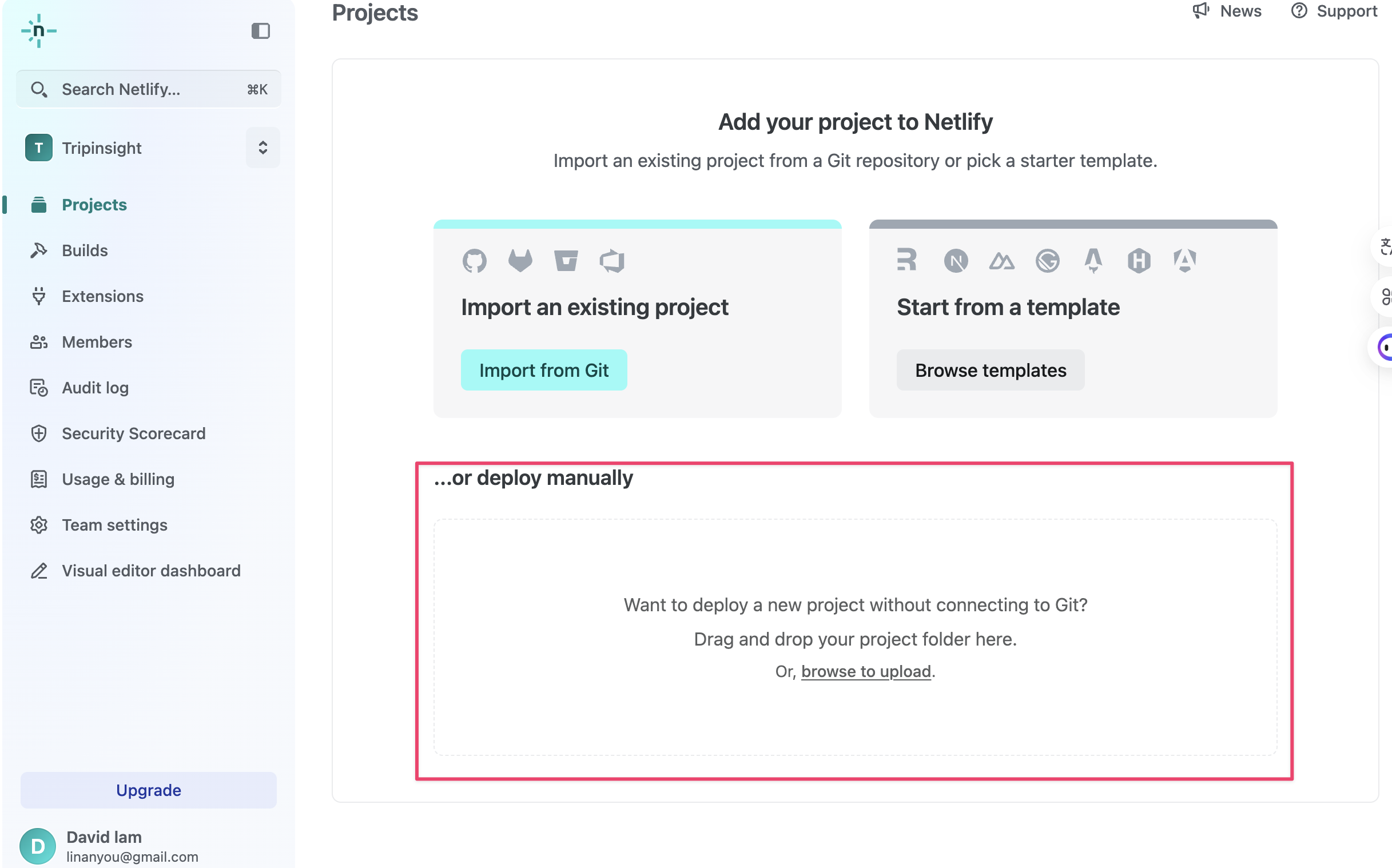The image size is (1392, 868).
Task: Open the Audit log
Action: pos(95,388)
